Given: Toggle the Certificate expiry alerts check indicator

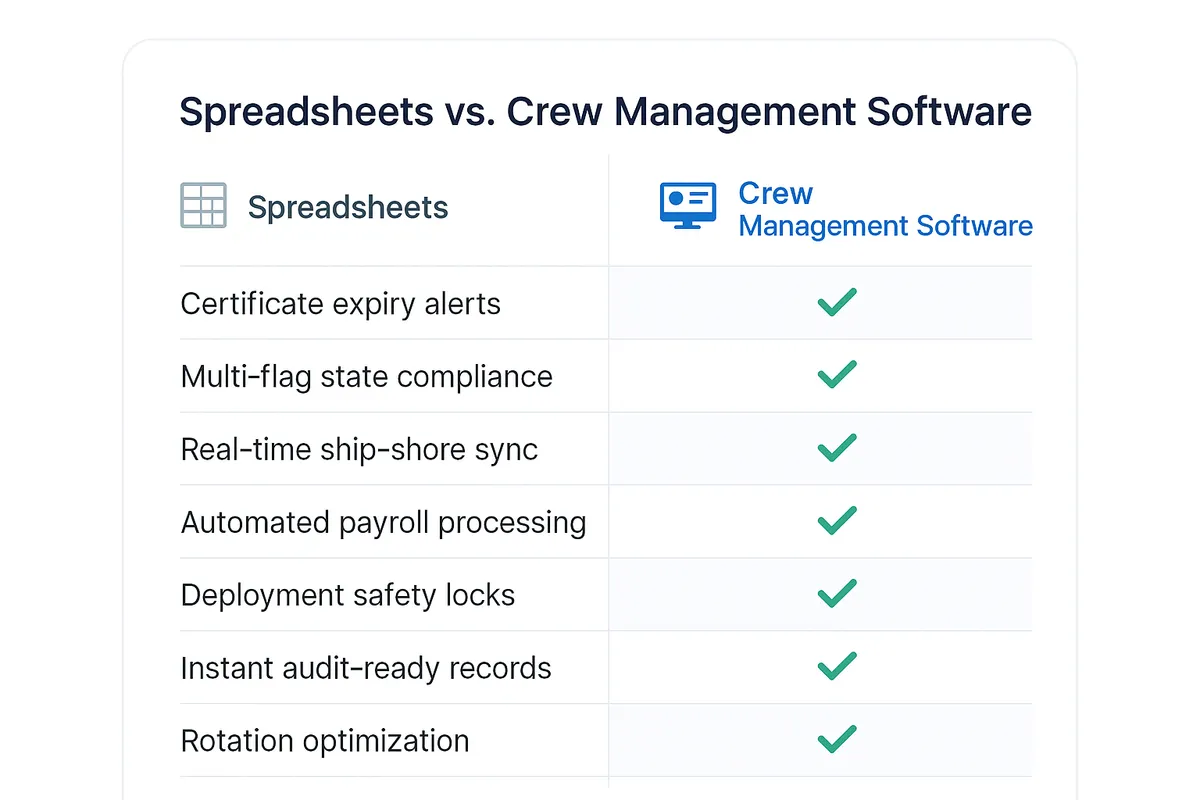Looking at the screenshot, I should point(836,302).
